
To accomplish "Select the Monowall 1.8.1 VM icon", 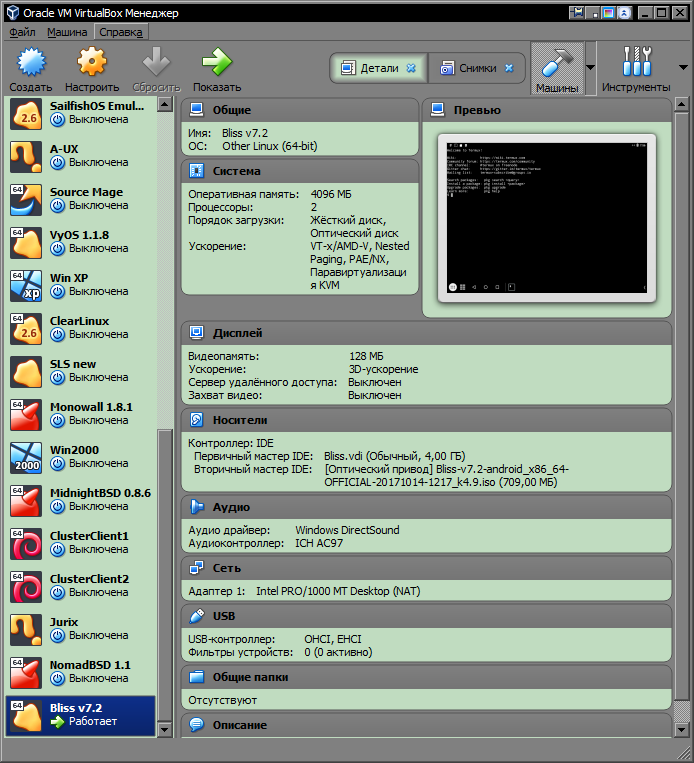I will click(26, 415).
